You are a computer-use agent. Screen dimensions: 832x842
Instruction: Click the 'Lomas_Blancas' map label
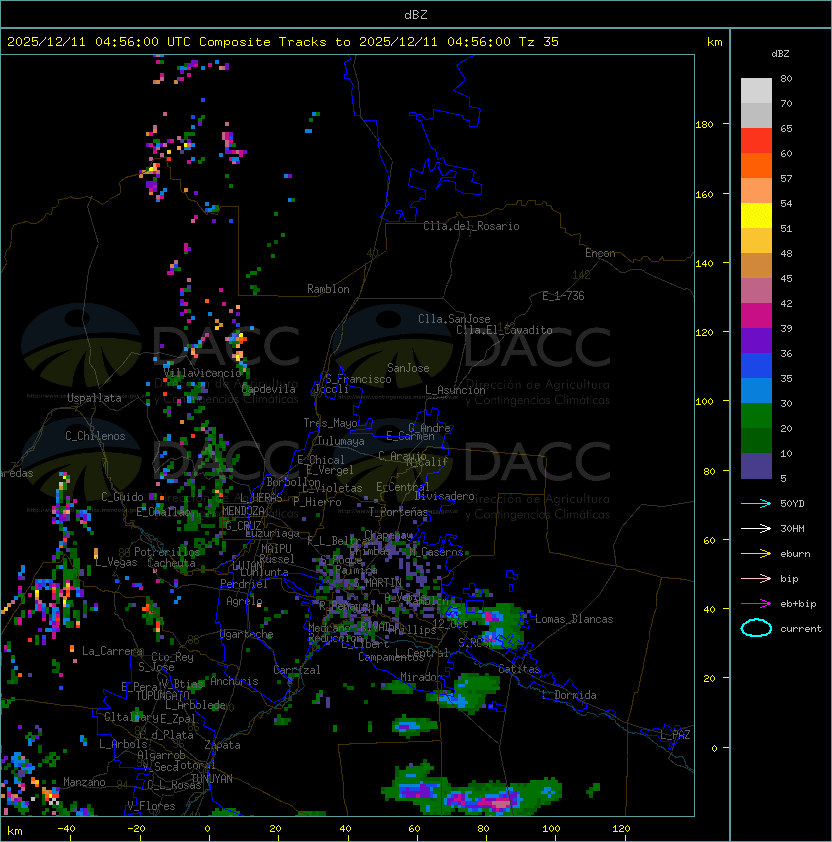pyautogui.click(x=574, y=619)
